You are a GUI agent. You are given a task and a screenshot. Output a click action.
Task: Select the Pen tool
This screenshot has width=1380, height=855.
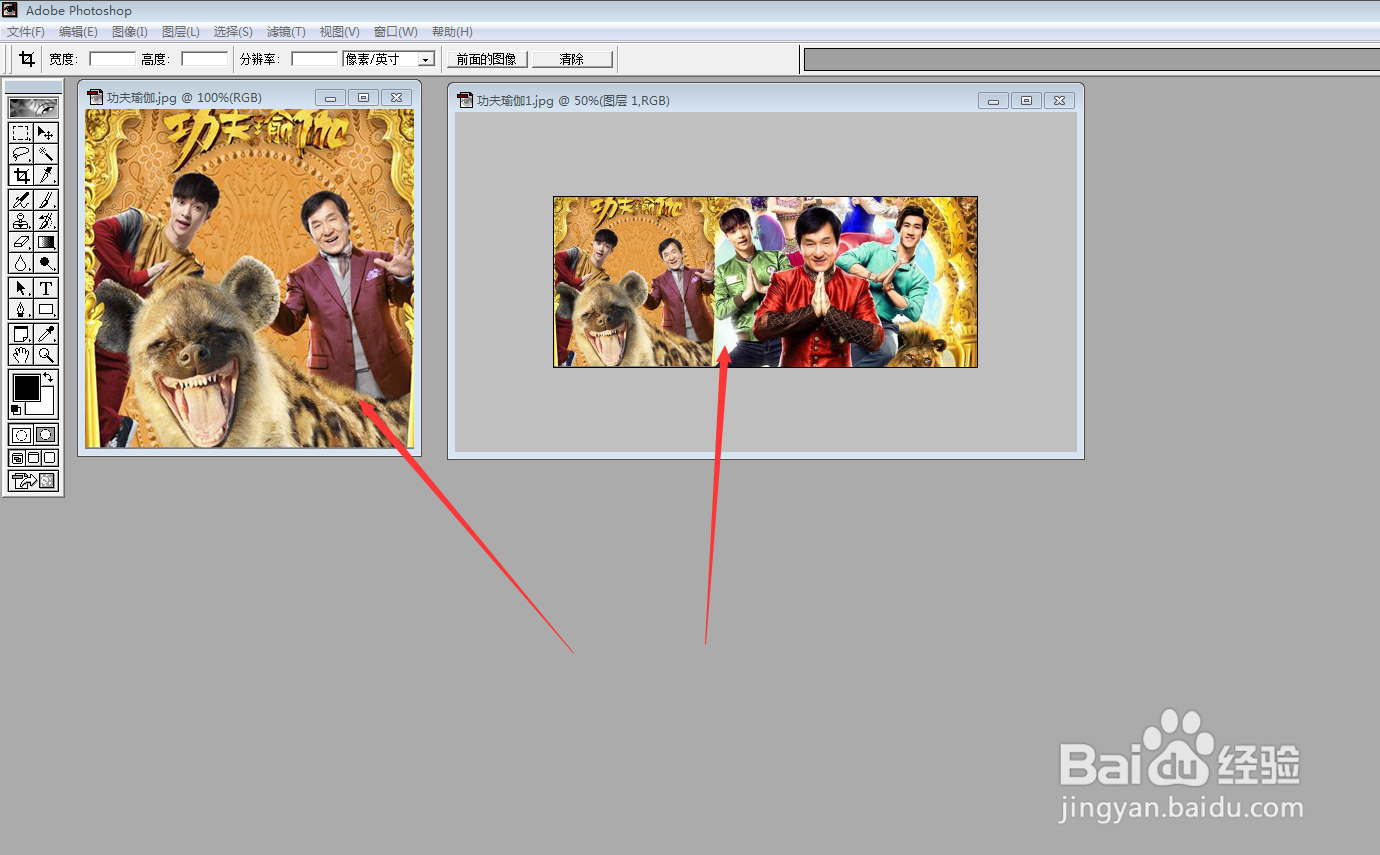click(21, 309)
